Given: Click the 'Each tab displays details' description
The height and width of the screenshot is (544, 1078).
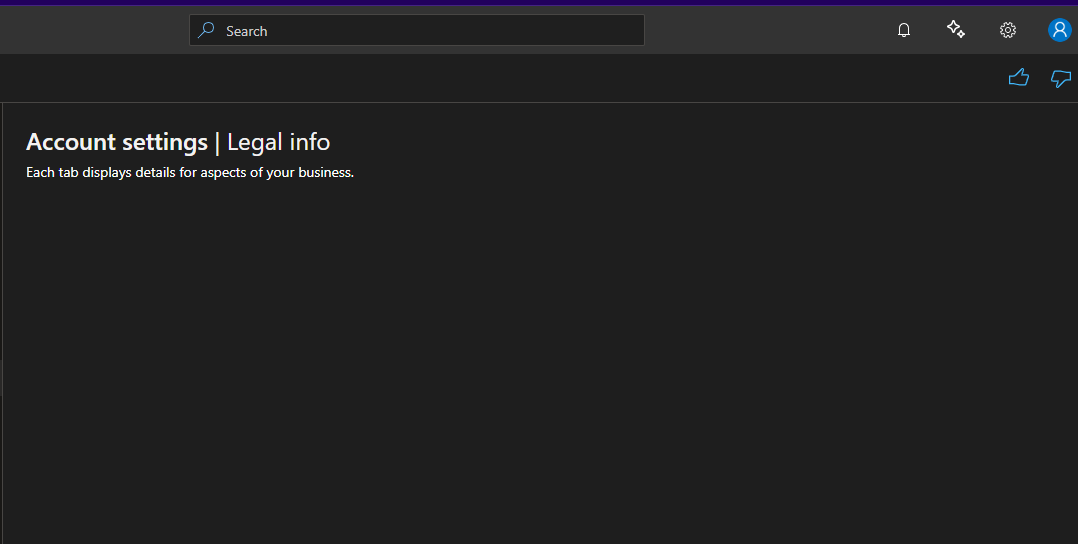Looking at the screenshot, I should [x=190, y=173].
